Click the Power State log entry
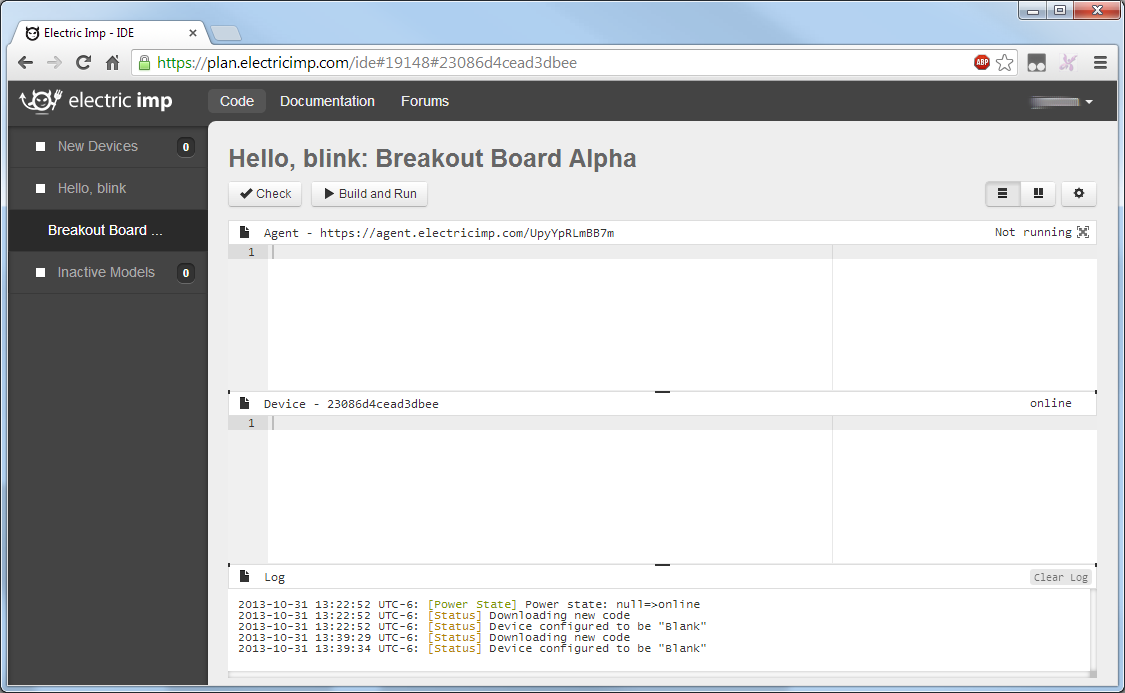Viewport: 1125px width, 693px height. (469, 604)
